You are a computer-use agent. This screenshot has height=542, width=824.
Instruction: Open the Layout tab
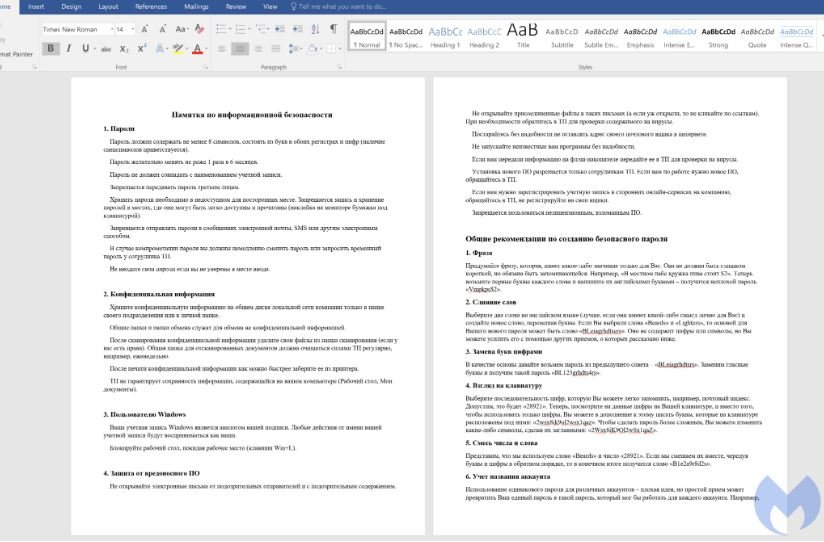coord(108,6)
